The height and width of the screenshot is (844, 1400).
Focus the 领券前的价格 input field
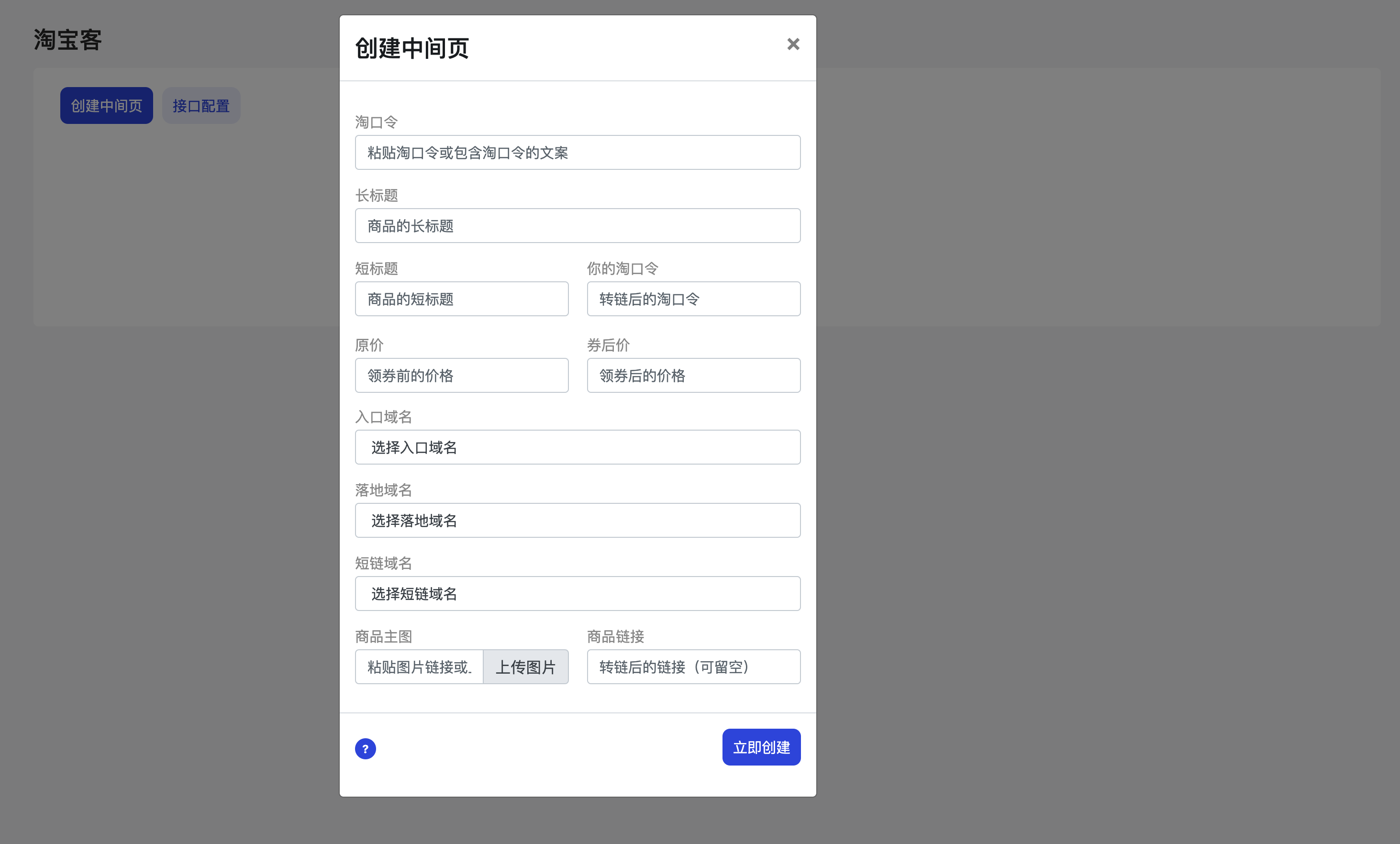tap(462, 375)
